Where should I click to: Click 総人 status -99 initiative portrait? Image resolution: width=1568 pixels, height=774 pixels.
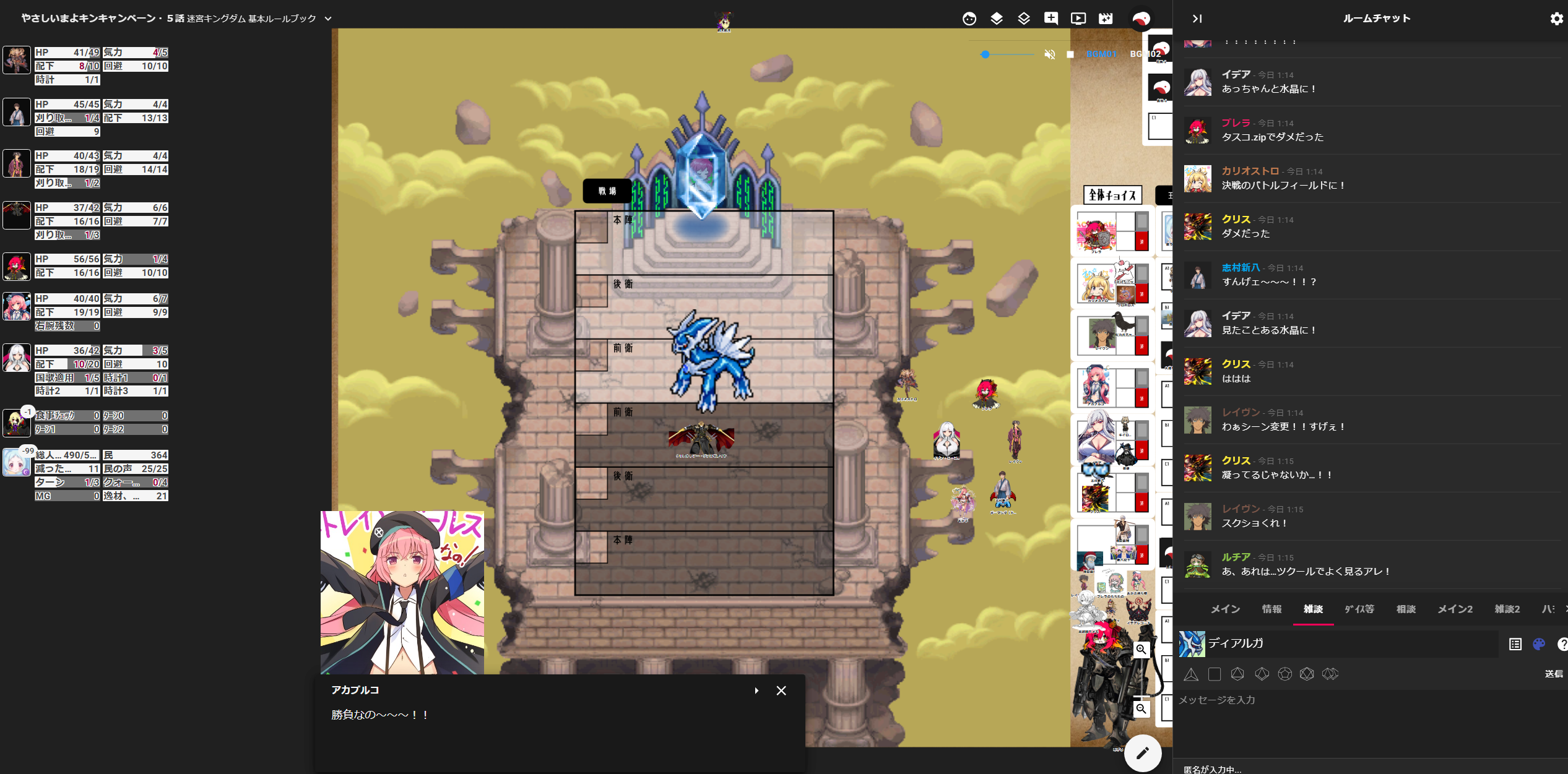pos(17,462)
